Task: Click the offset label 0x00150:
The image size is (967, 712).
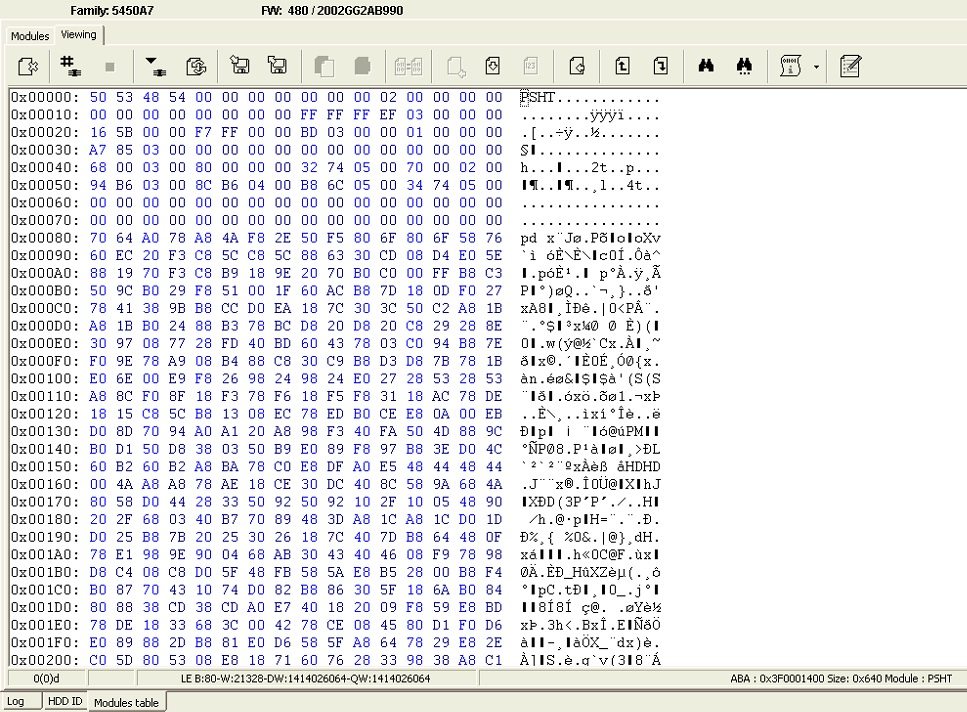Action: coord(45,467)
